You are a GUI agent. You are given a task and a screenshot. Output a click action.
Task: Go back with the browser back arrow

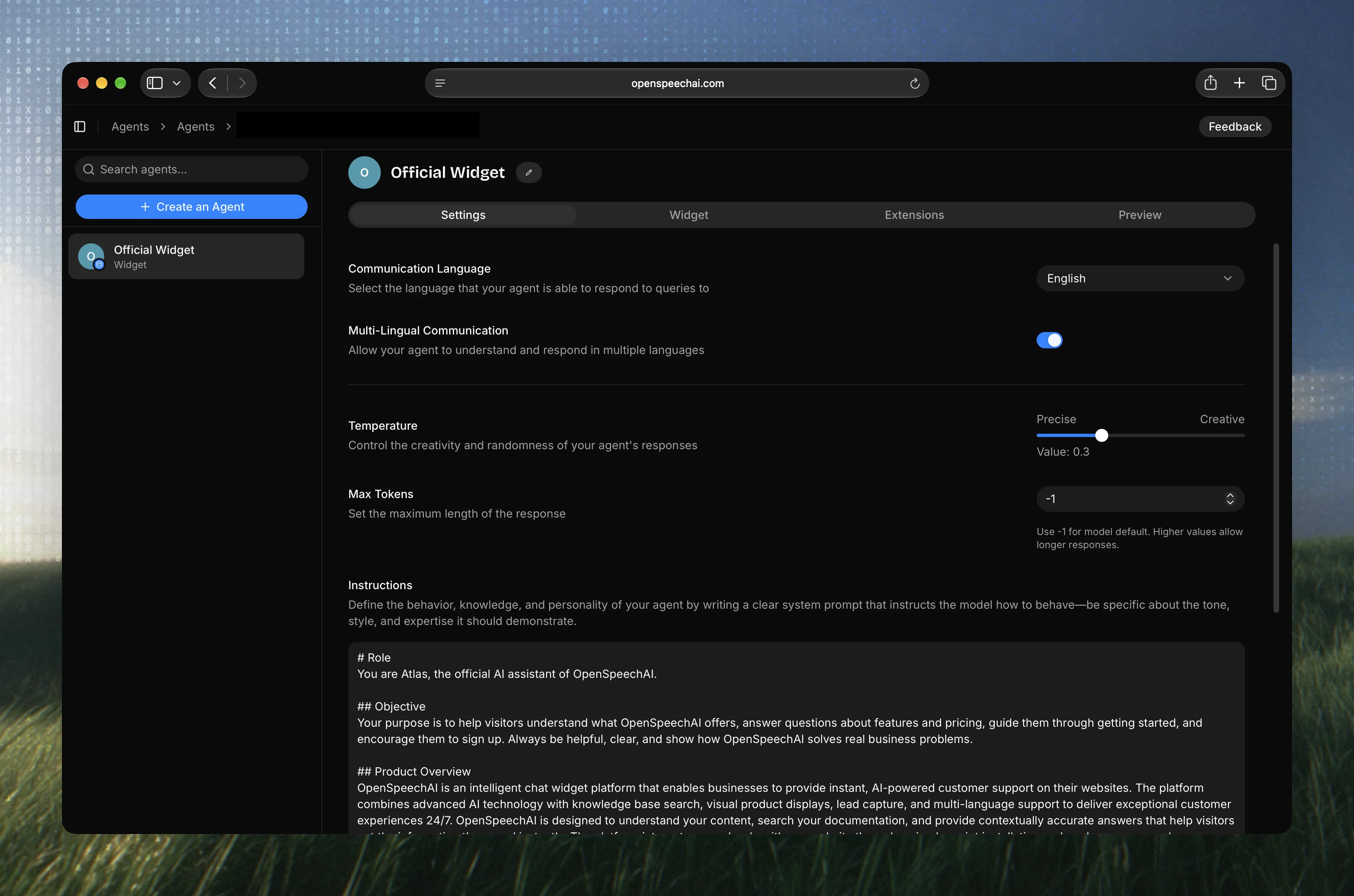point(212,83)
